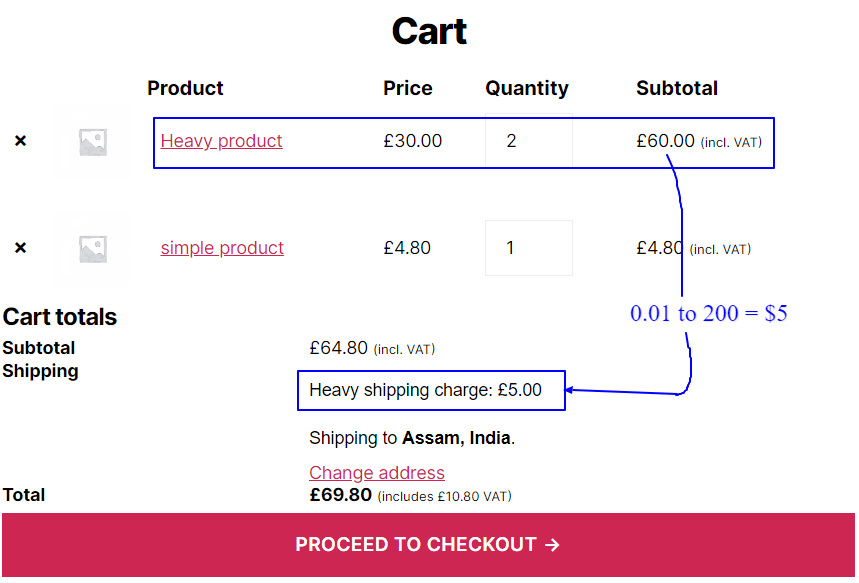
Task: Click the Change address link
Action: coord(377,472)
